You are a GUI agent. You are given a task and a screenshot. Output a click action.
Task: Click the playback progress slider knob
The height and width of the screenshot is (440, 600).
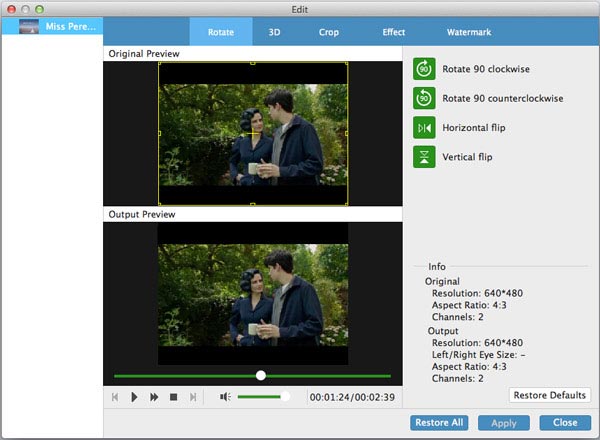[261, 375]
